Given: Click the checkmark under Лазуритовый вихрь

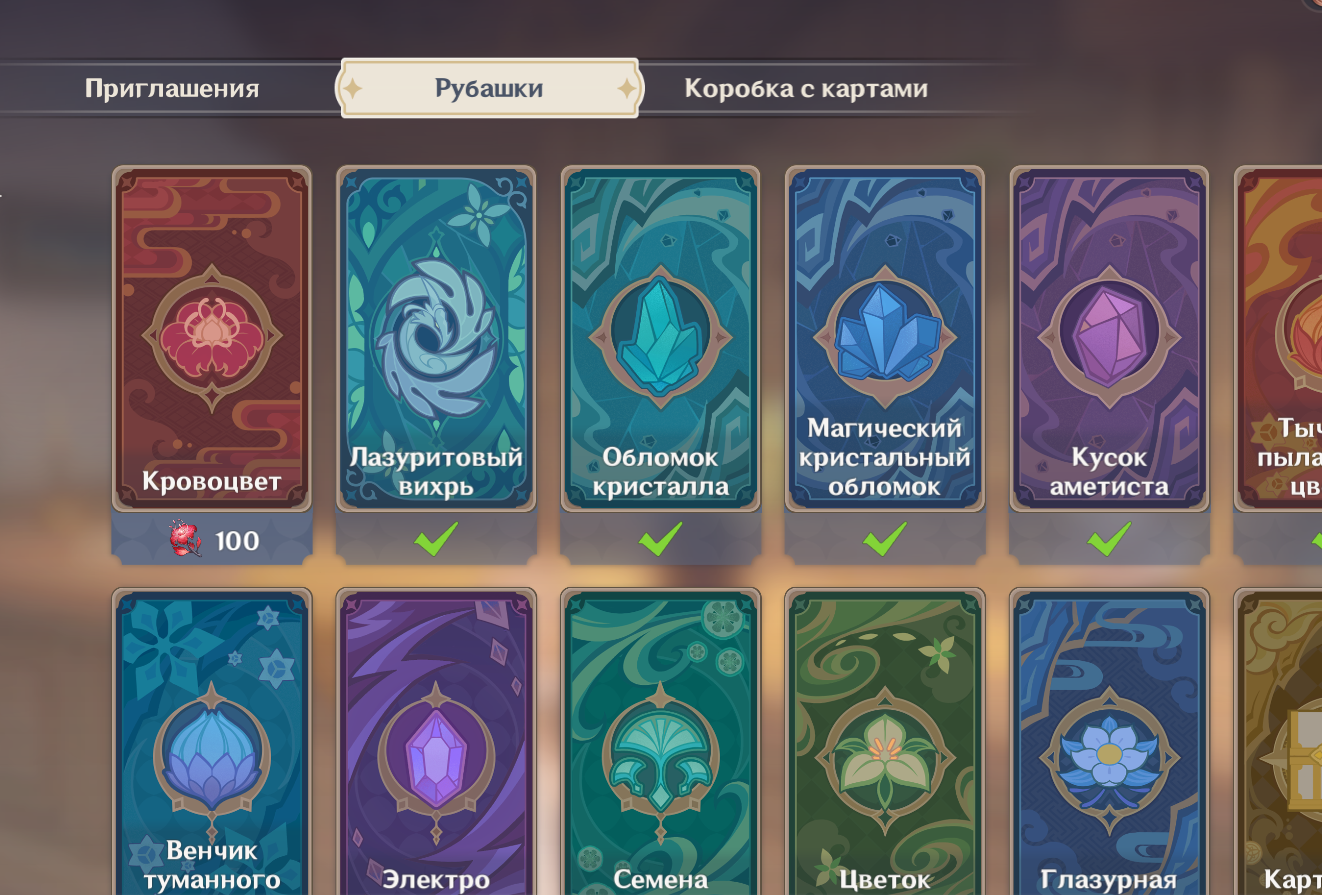Looking at the screenshot, I should 436,540.
